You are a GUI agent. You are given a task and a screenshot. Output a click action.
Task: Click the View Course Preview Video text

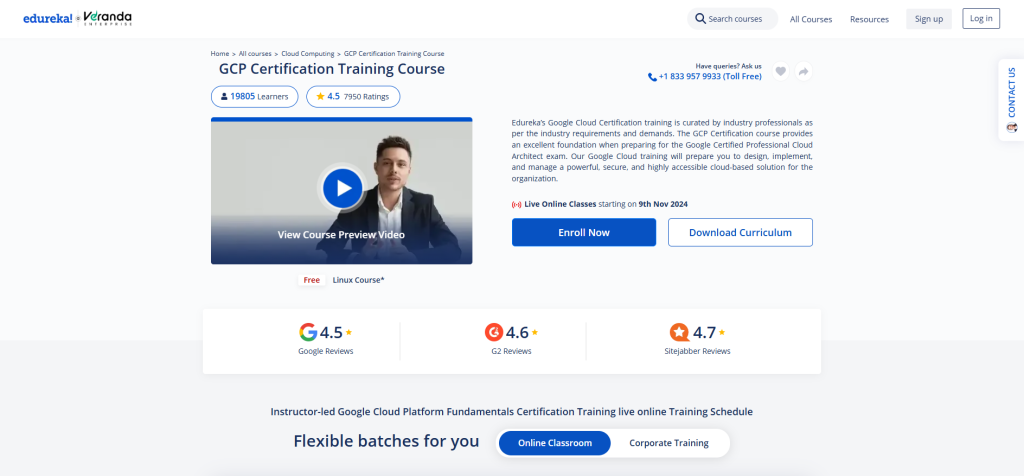[x=341, y=235]
